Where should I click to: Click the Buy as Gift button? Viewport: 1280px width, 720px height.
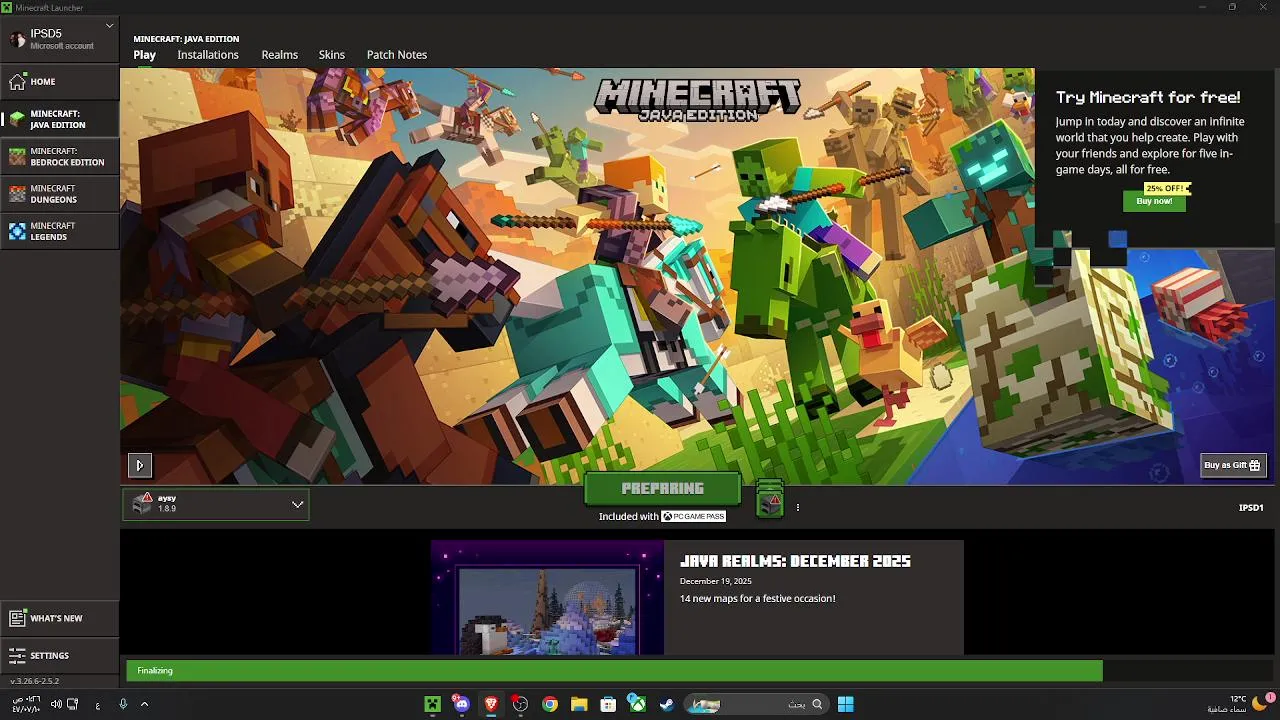point(1233,465)
